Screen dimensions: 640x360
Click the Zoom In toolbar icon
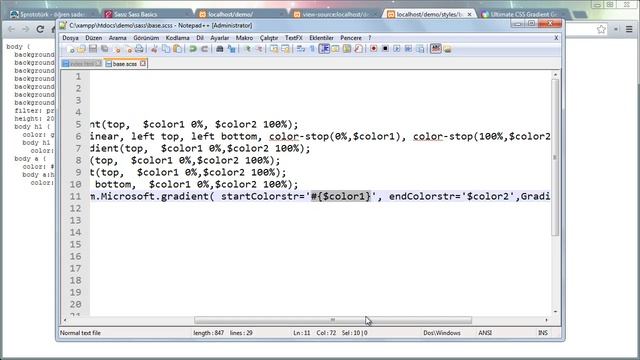[247, 49]
